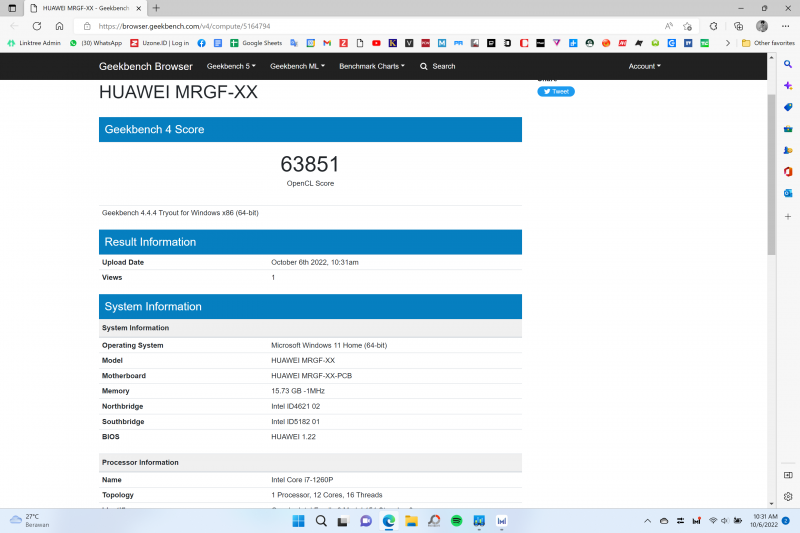
Task: Add a new sidebar app with plus
Action: click(788, 216)
